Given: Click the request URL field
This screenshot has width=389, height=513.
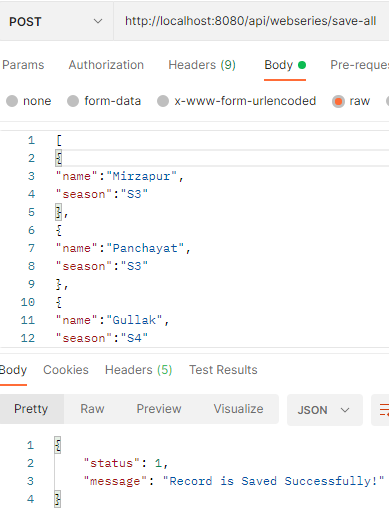Looking at the screenshot, I should [251, 22].
